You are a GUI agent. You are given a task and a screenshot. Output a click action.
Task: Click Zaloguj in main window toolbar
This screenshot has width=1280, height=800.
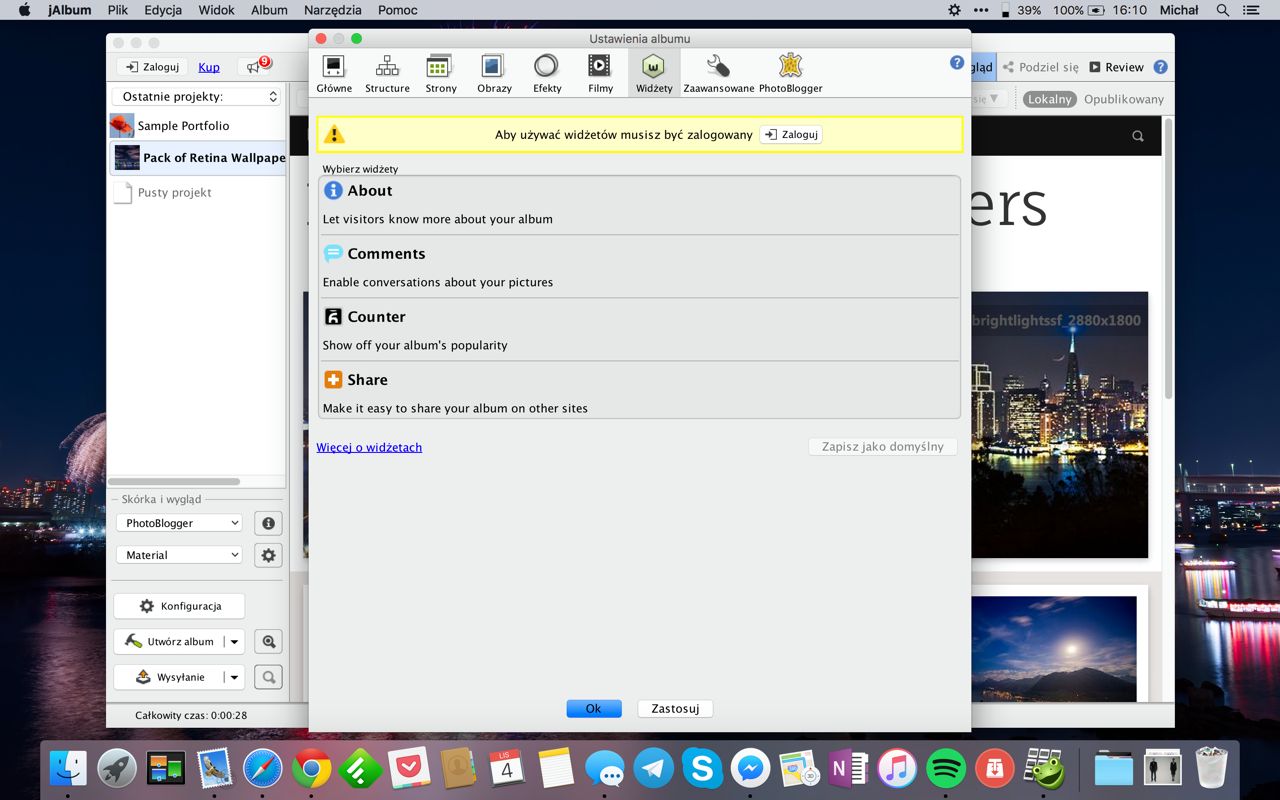(x=153, y=67)
